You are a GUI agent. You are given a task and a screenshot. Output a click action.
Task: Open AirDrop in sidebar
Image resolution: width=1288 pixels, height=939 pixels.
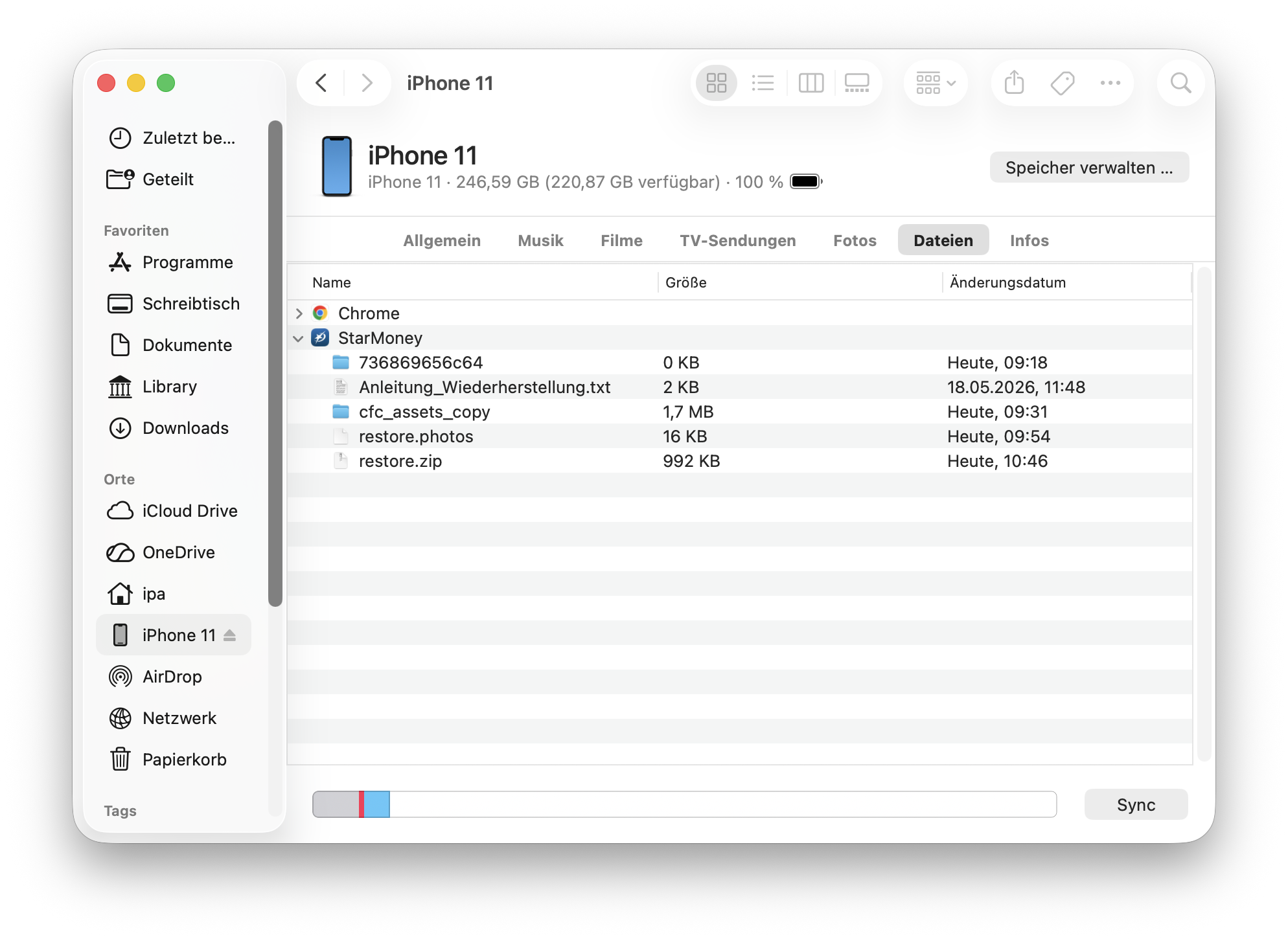(172, 677)
